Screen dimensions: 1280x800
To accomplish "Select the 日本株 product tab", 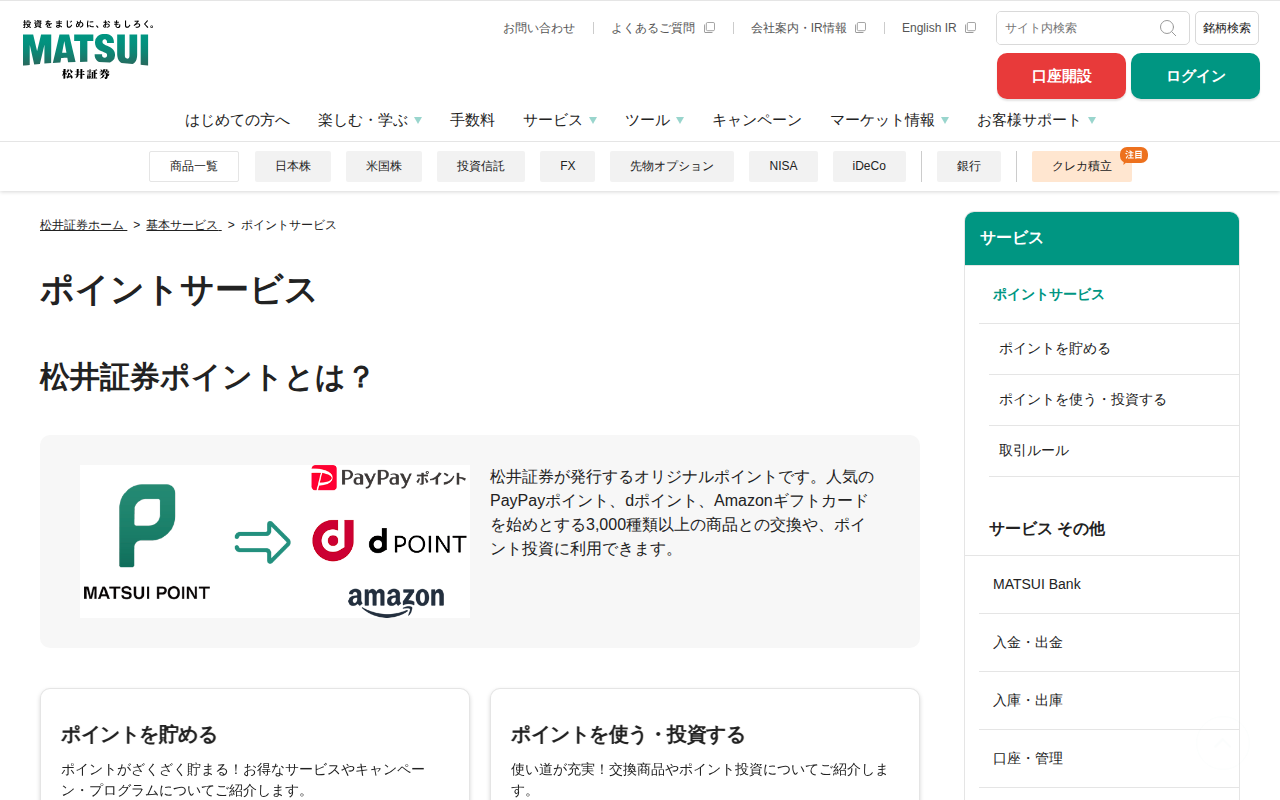I will tap(293, 166).
